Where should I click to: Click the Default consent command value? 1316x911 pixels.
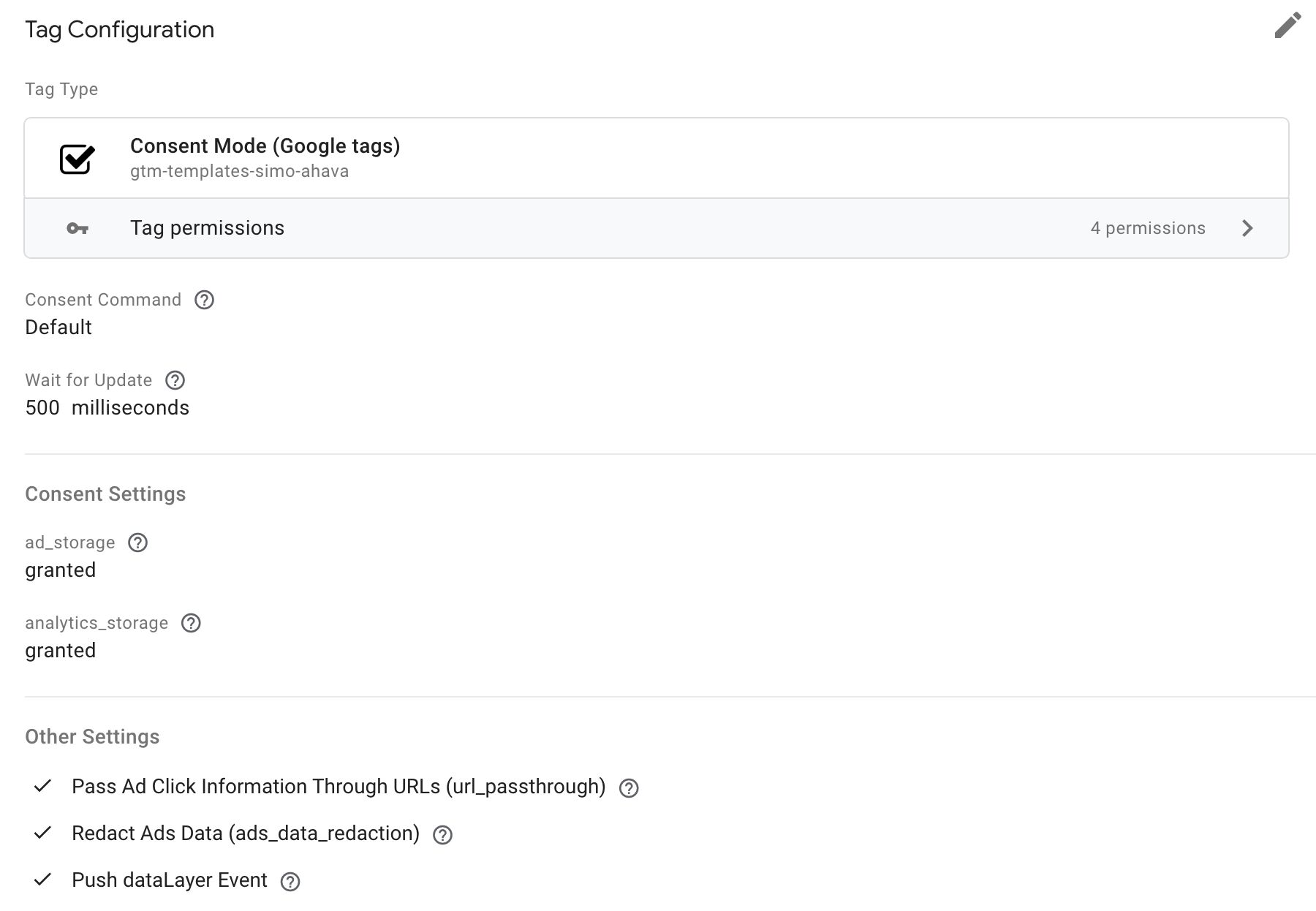(x=58, y=328)
